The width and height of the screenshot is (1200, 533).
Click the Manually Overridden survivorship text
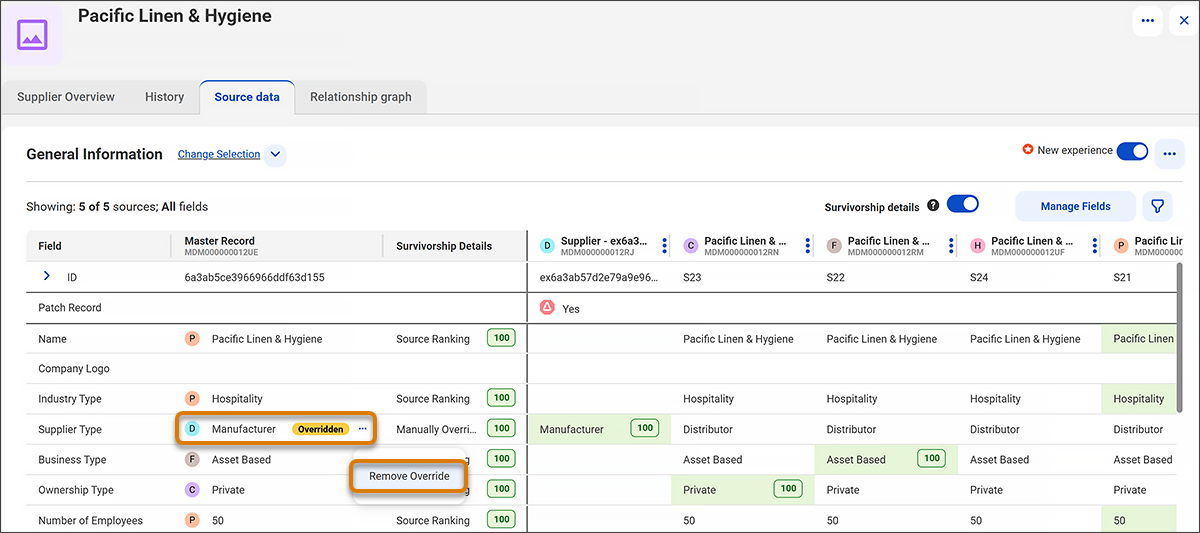[438, 429]
